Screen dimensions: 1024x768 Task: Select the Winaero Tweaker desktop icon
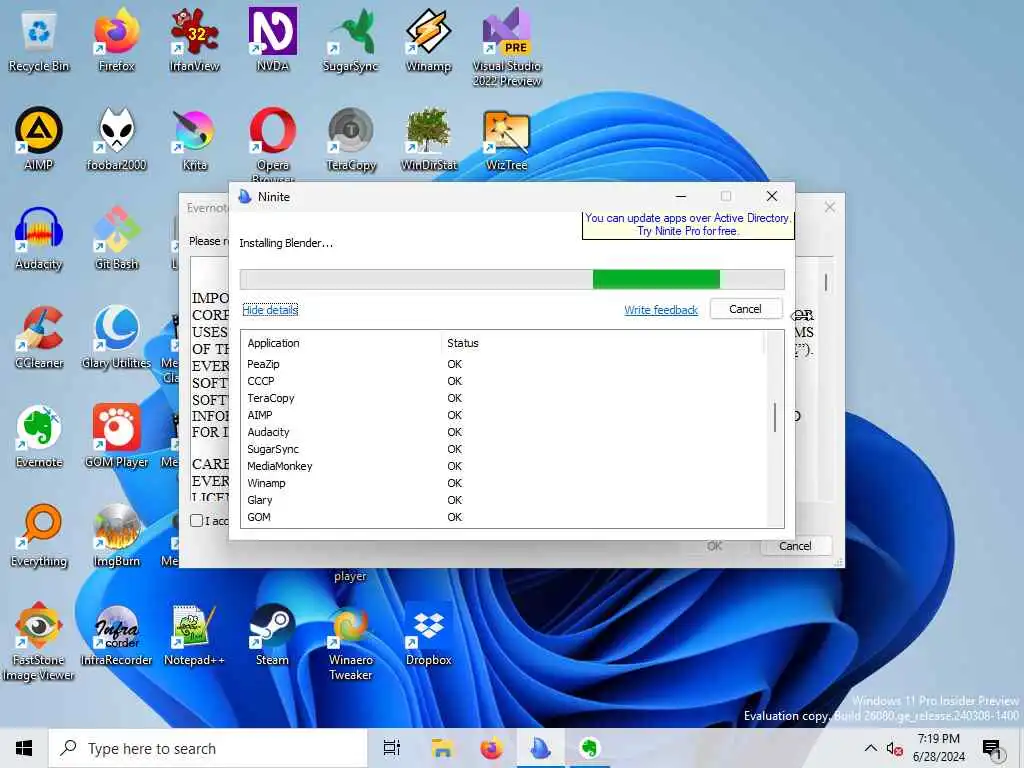351,641
